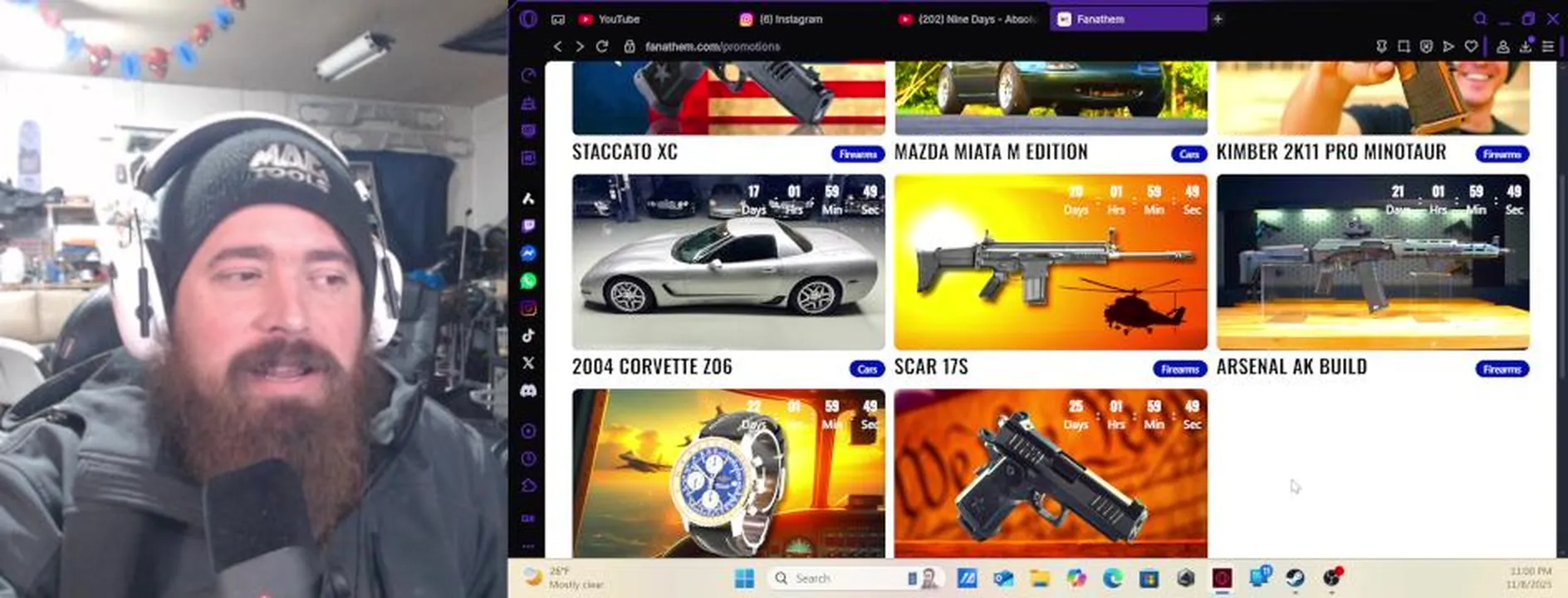Open the KIMBER 2K11 PRO MINOTAUR title
This screenshot has width=1568, height=598.
pyautogui.click(x=1331, y=152)
